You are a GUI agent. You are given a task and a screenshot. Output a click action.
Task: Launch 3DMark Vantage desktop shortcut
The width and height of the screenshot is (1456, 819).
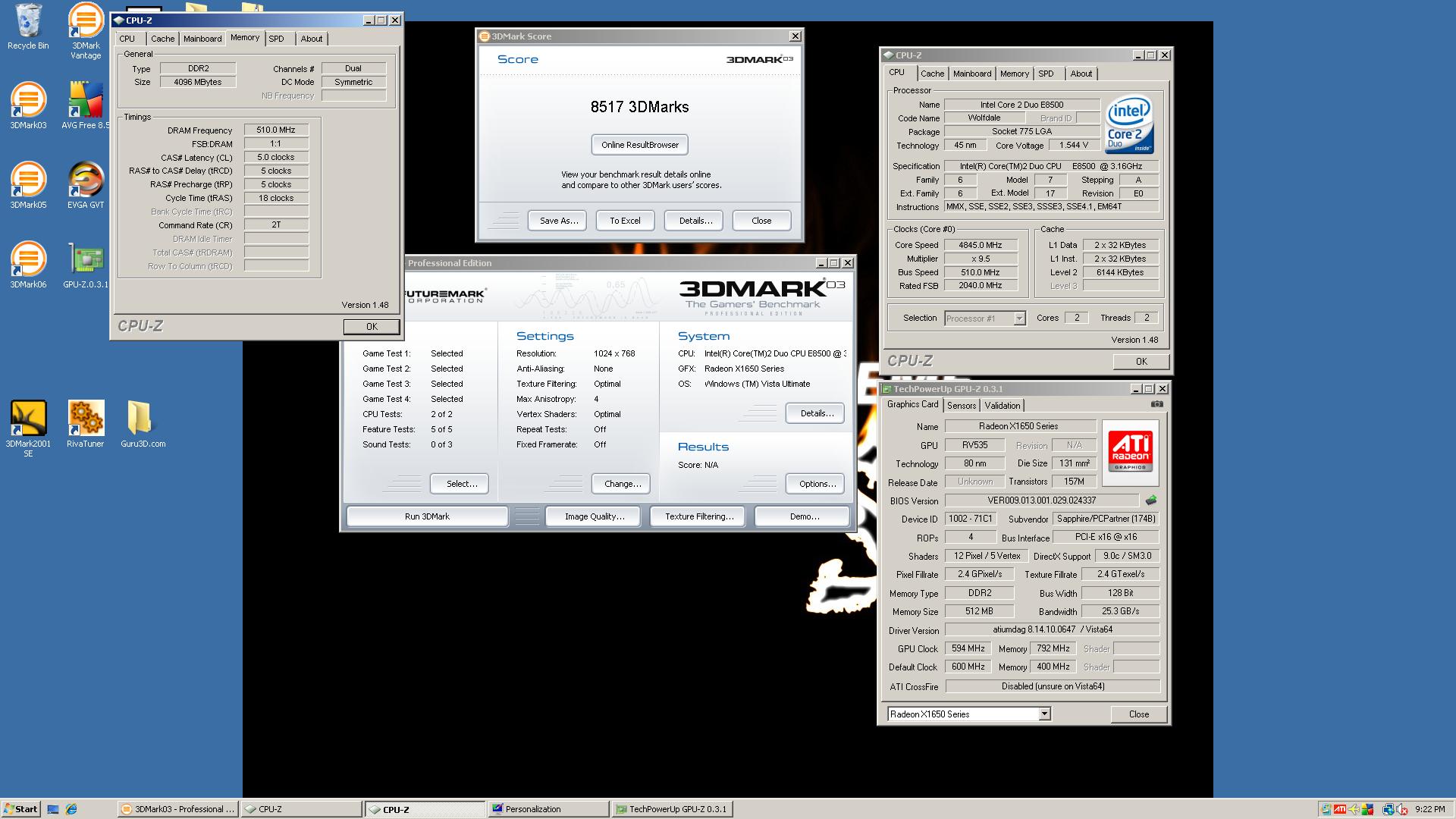[86, 31]
